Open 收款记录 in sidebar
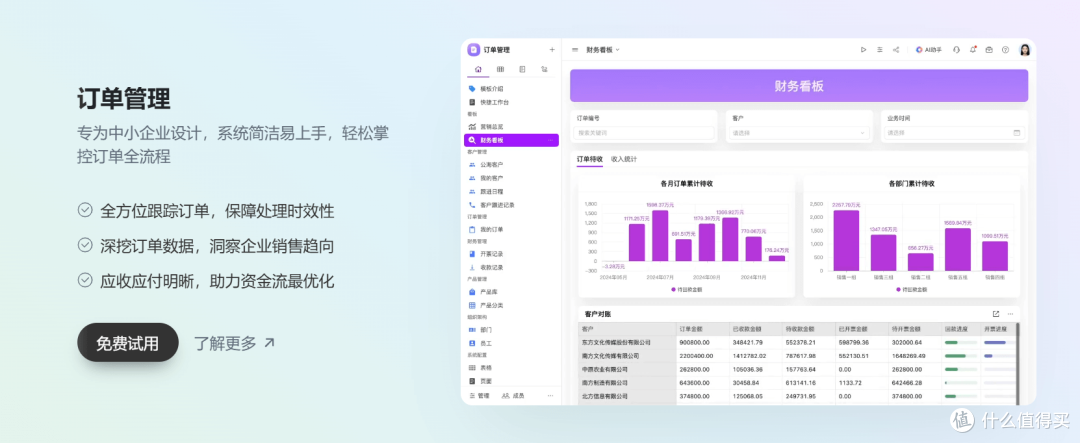Screen dimensions: 1080x443 point(511,267)
